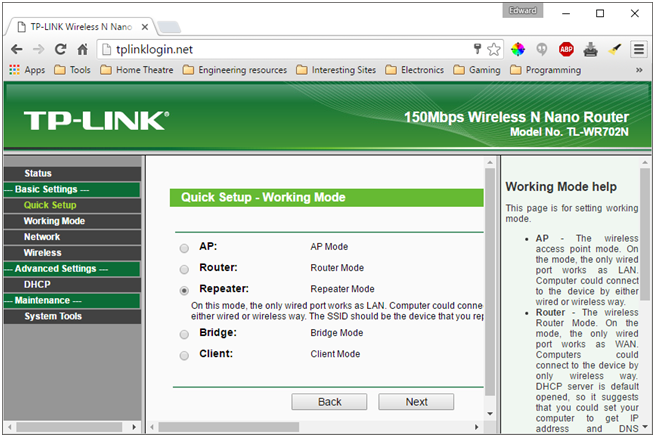Click the 'Repeater Mode' description text
Screen dimensions: 655x437
click(x=342, y=289)
